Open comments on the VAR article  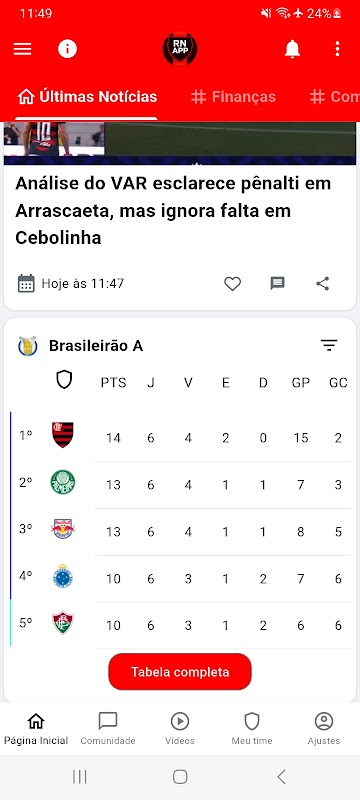click(x=277, y=284)
